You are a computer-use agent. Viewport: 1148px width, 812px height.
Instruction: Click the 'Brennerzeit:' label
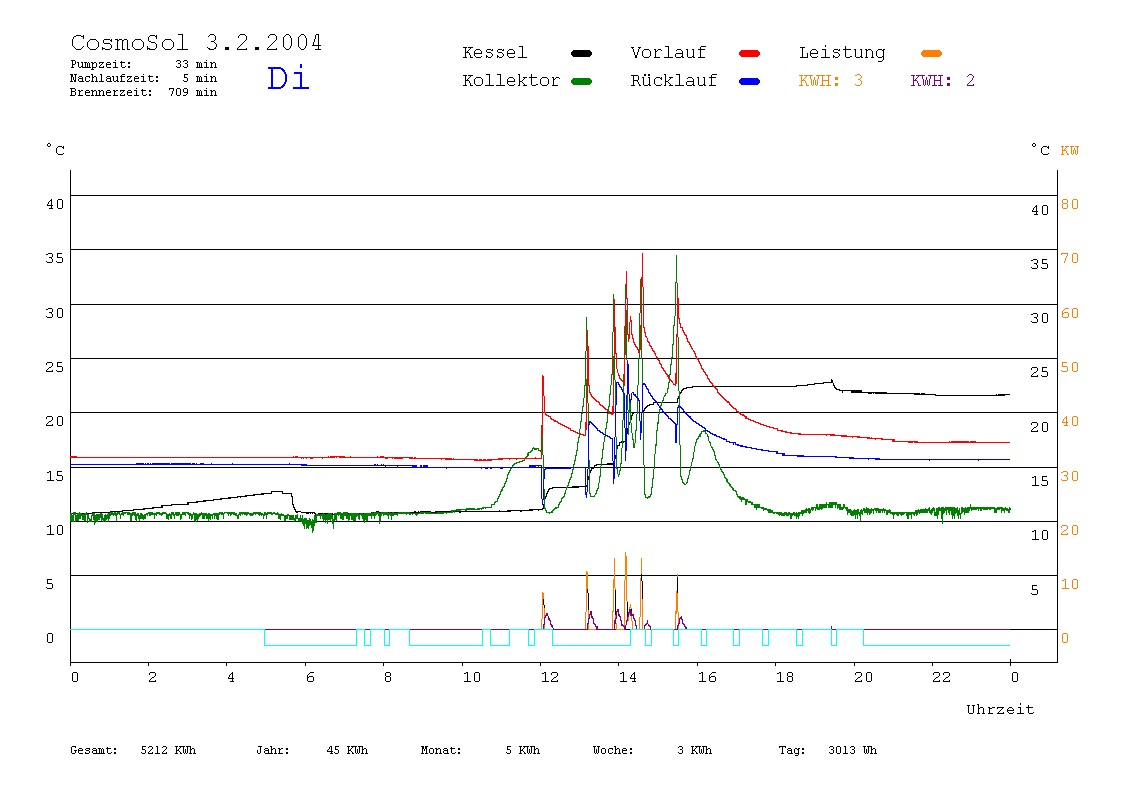click(x=111, y=92)
